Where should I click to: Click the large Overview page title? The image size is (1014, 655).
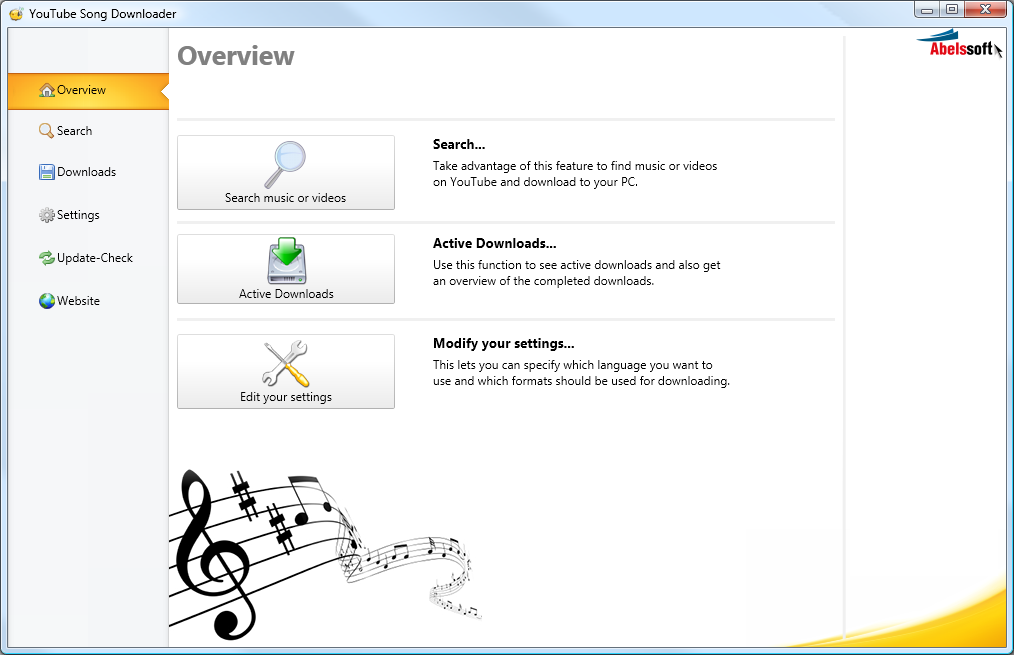235,56
